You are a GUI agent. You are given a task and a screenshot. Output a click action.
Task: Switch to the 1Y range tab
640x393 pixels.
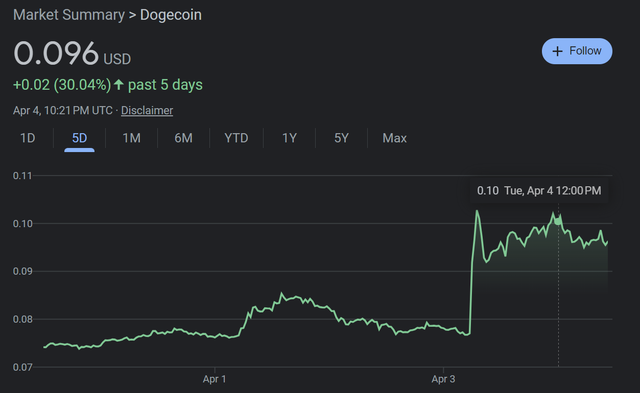(289, 138)
